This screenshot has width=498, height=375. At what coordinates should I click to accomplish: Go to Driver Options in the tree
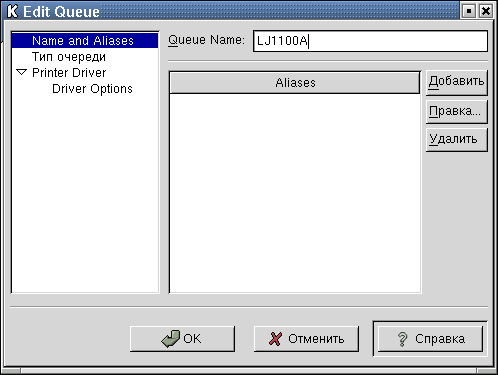tap(92, 88)
